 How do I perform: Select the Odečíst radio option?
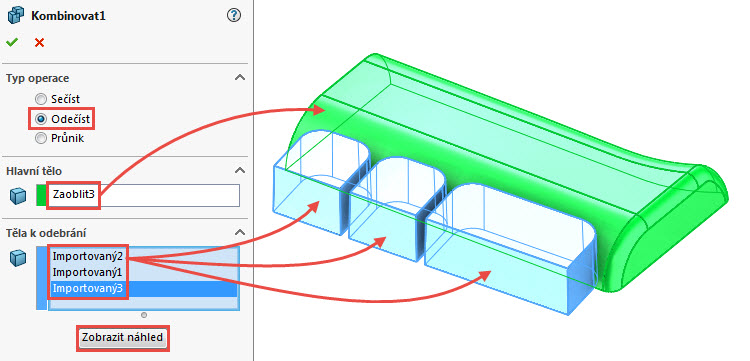point(42,119)
